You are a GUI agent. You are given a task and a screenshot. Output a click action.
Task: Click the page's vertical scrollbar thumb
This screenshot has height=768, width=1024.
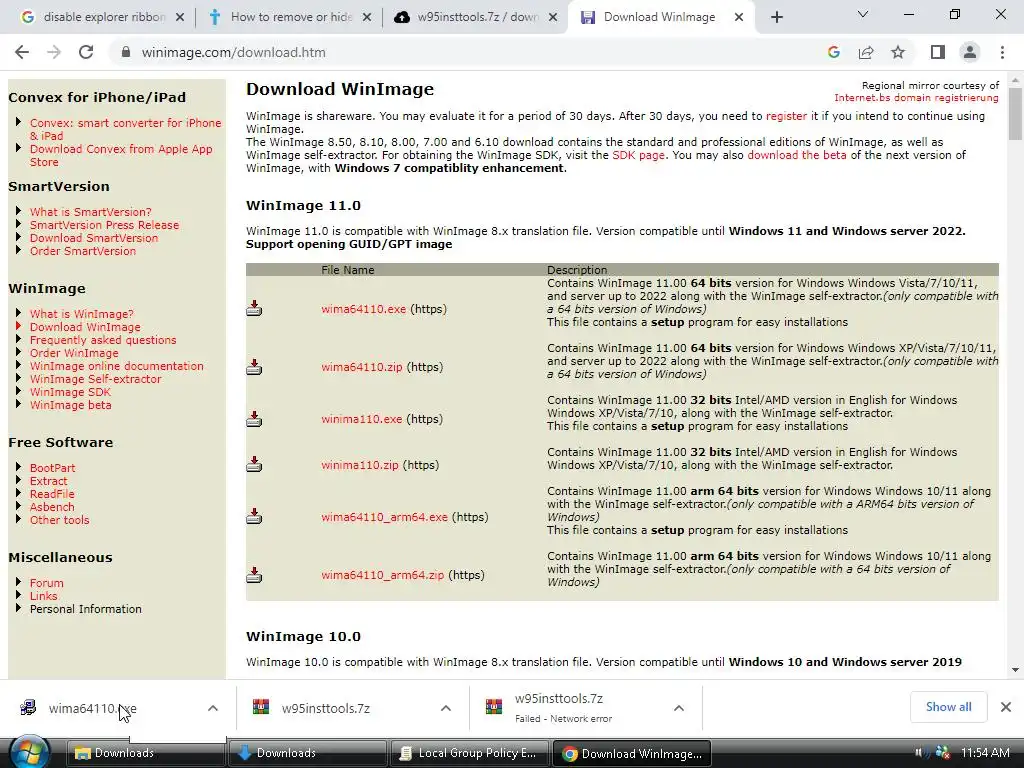click(x=1014, y=112)
